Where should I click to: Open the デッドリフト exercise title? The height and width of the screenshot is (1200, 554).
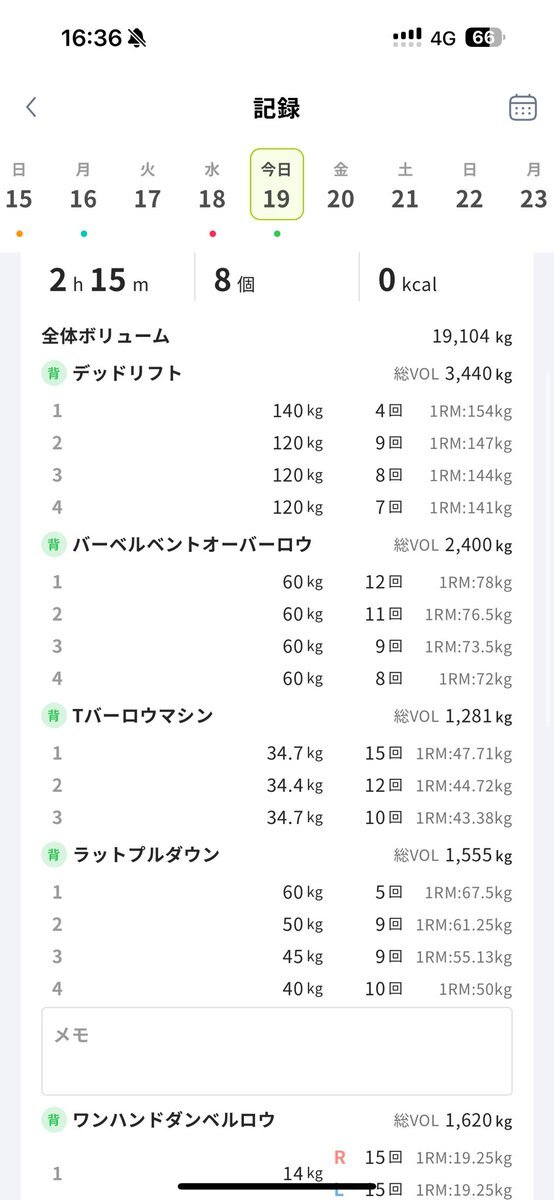(128, 374)
